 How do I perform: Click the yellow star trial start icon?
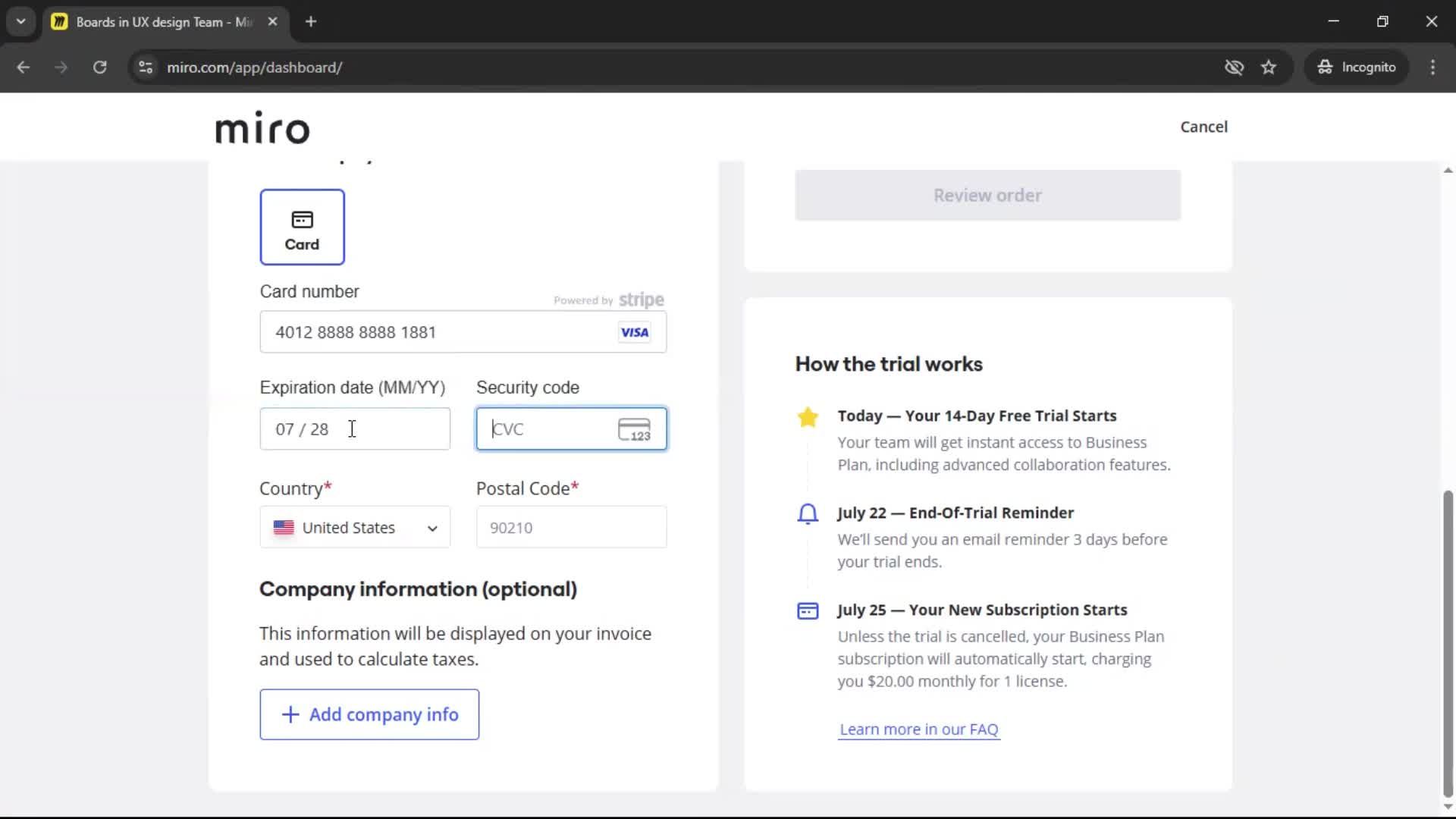point(808,416)
